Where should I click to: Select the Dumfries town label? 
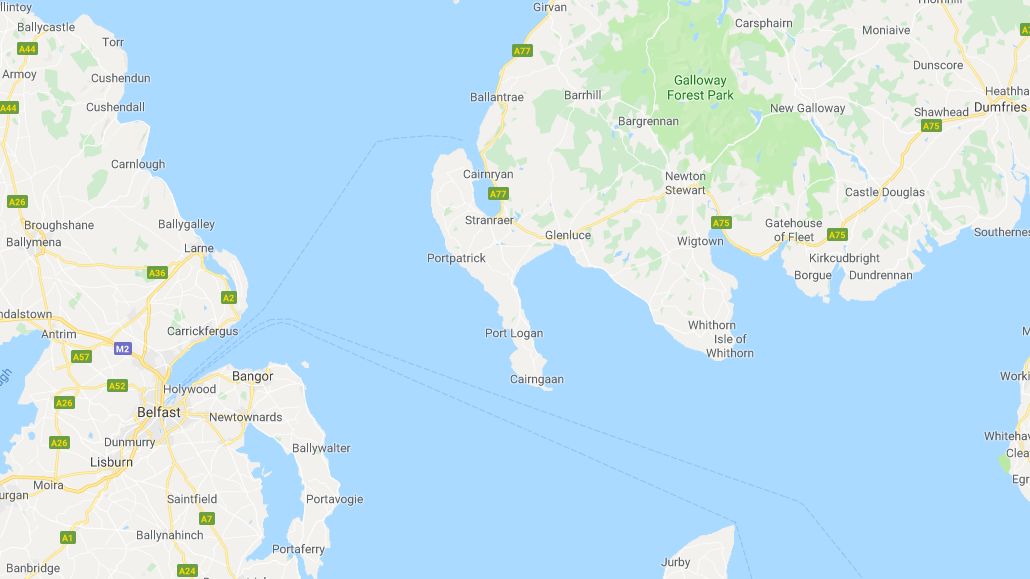pos(1000,107)
